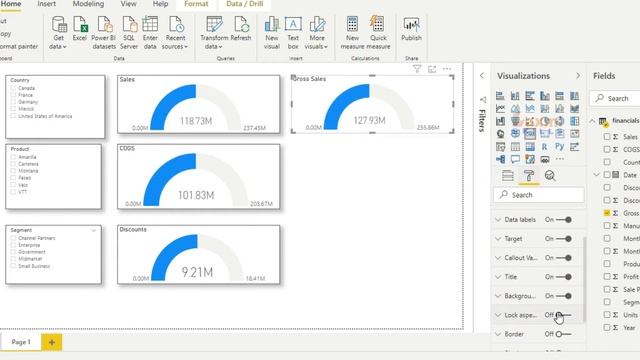Publish the report
This screenshot has height=360, width=640.
point(411,29)
